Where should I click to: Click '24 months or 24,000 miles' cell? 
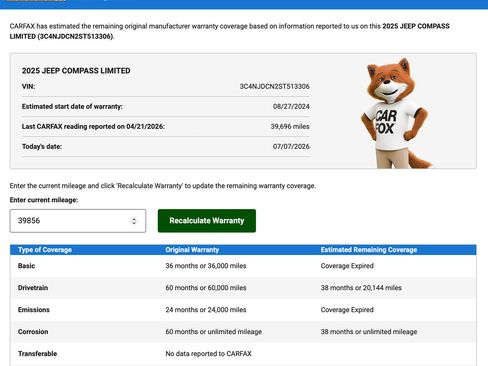click(206, 310)
